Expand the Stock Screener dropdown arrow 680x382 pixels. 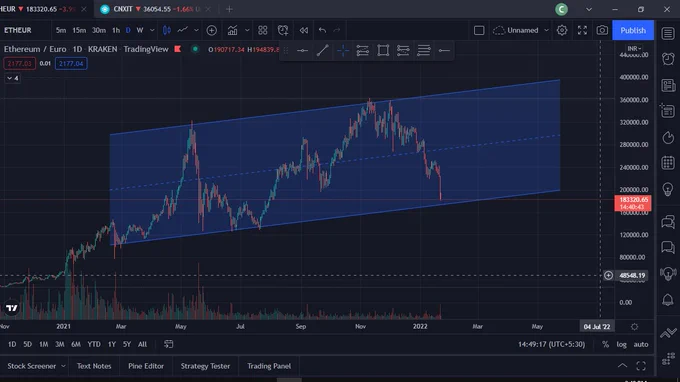click(x=63, y=366)
